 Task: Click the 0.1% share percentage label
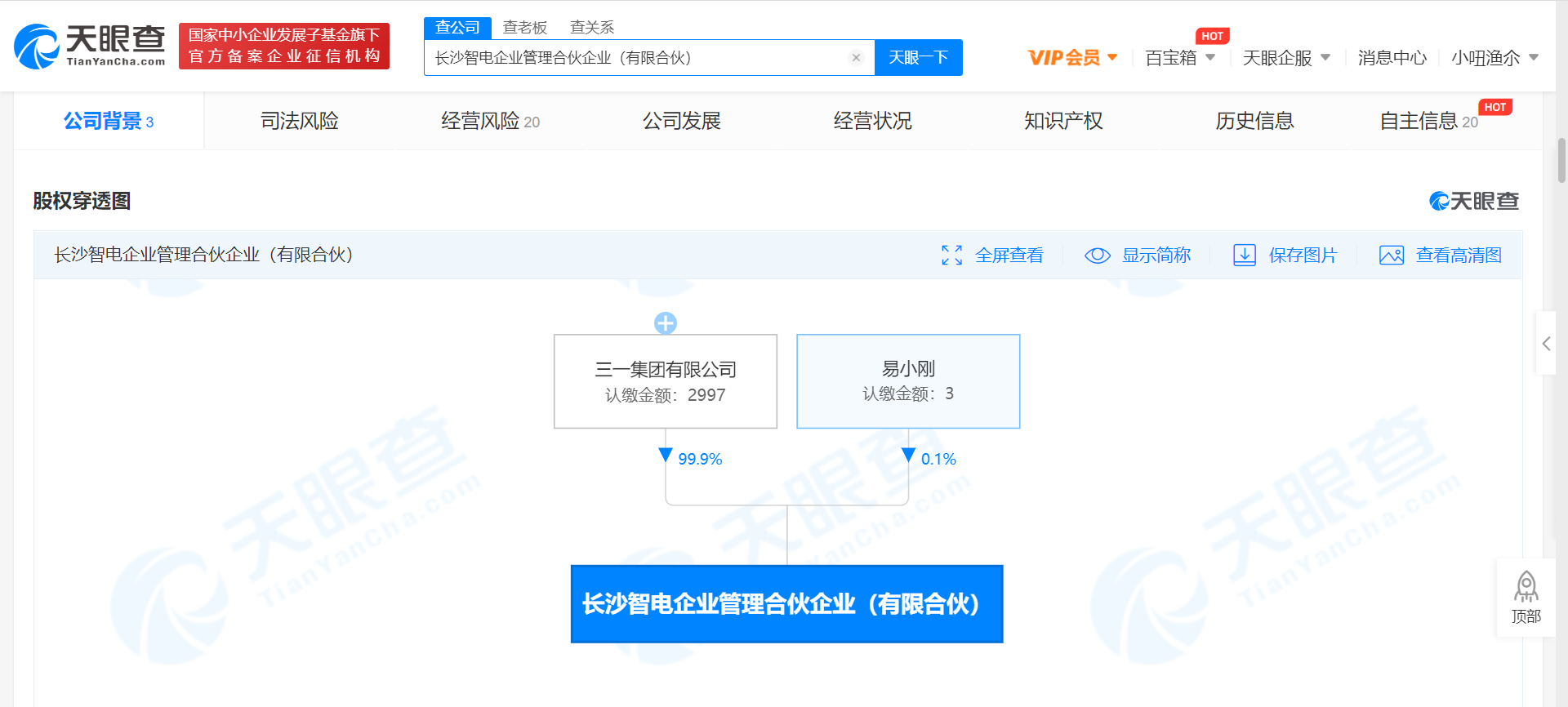pos(938,459)
